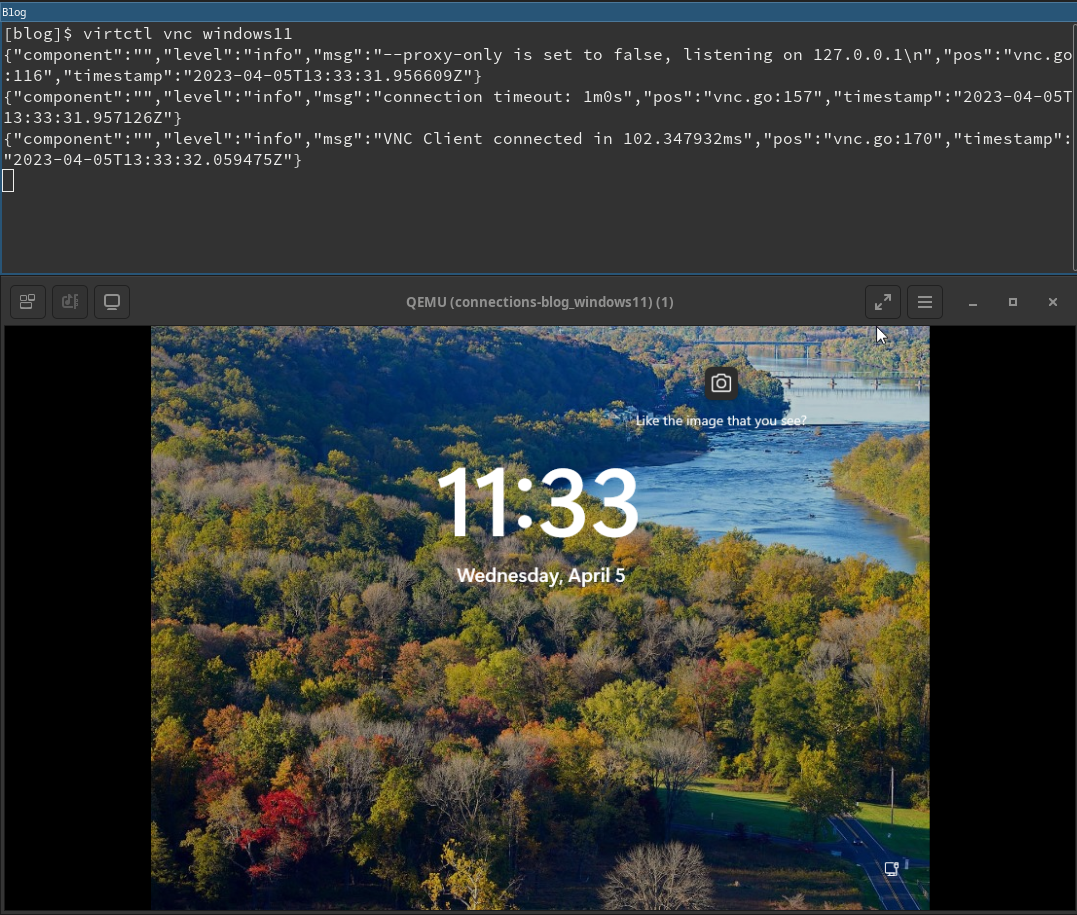Open the hamburger menu in QEMU viewer

[x=925, y=302]
